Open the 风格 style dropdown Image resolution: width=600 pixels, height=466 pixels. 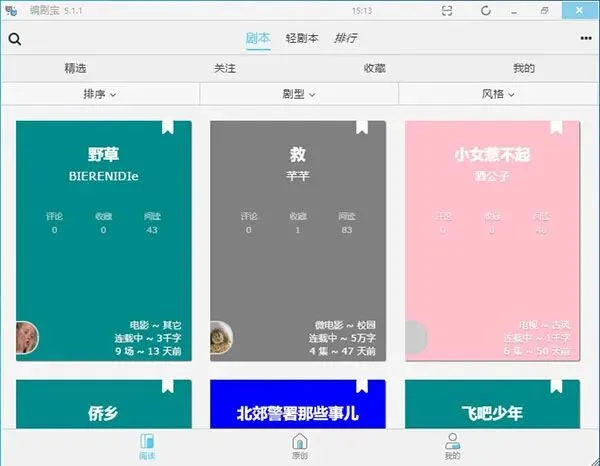[x=498, y=94]
